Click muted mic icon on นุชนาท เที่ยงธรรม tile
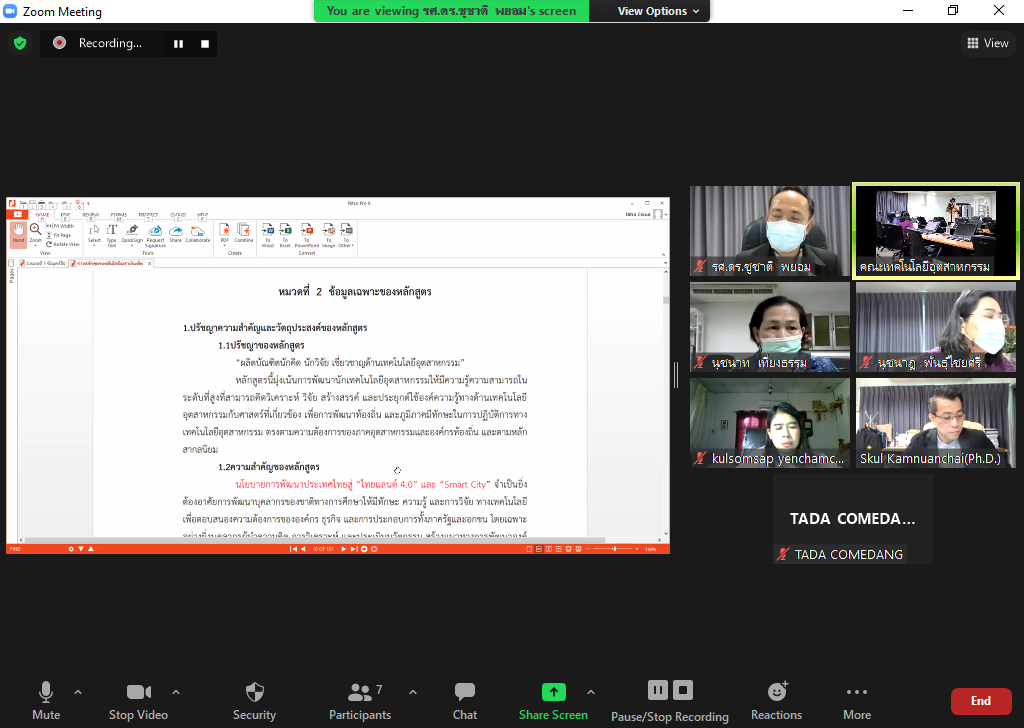The height and width of the screenshot is (728, 1024). tap(700, 362)
